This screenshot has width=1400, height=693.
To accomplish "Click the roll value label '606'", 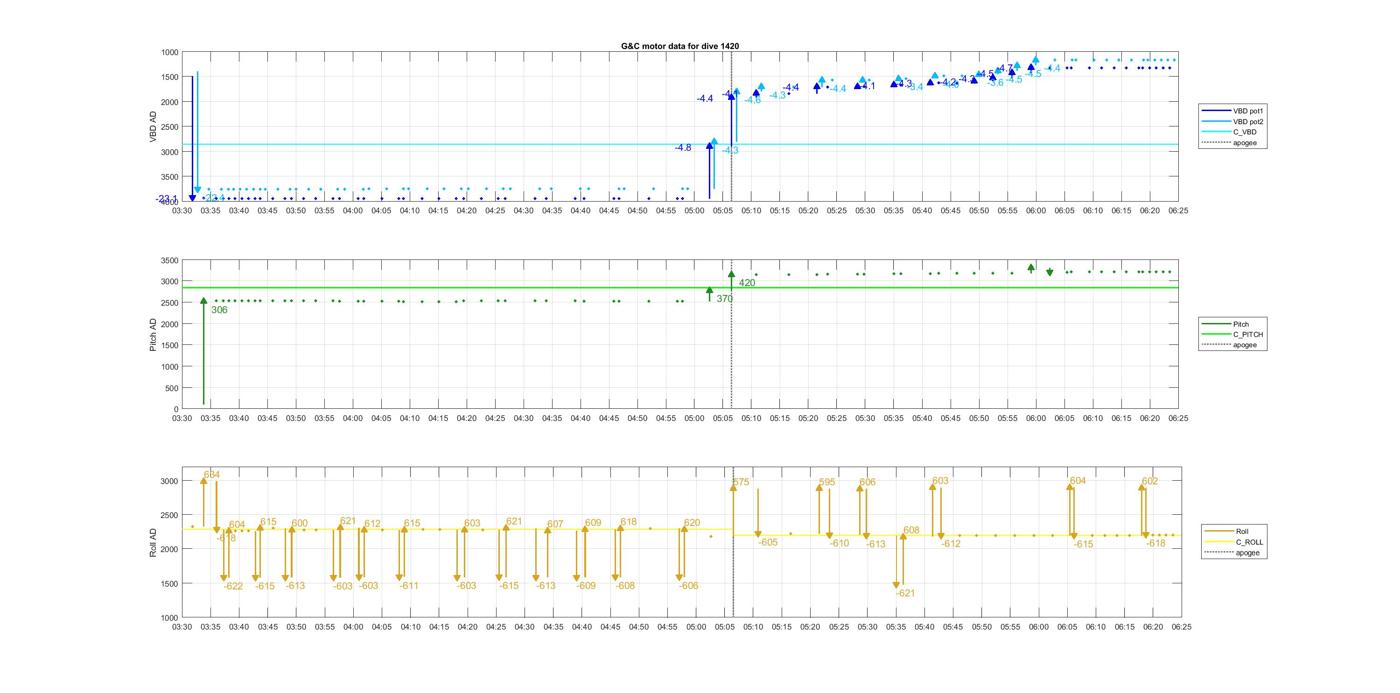I will point(867,482).
